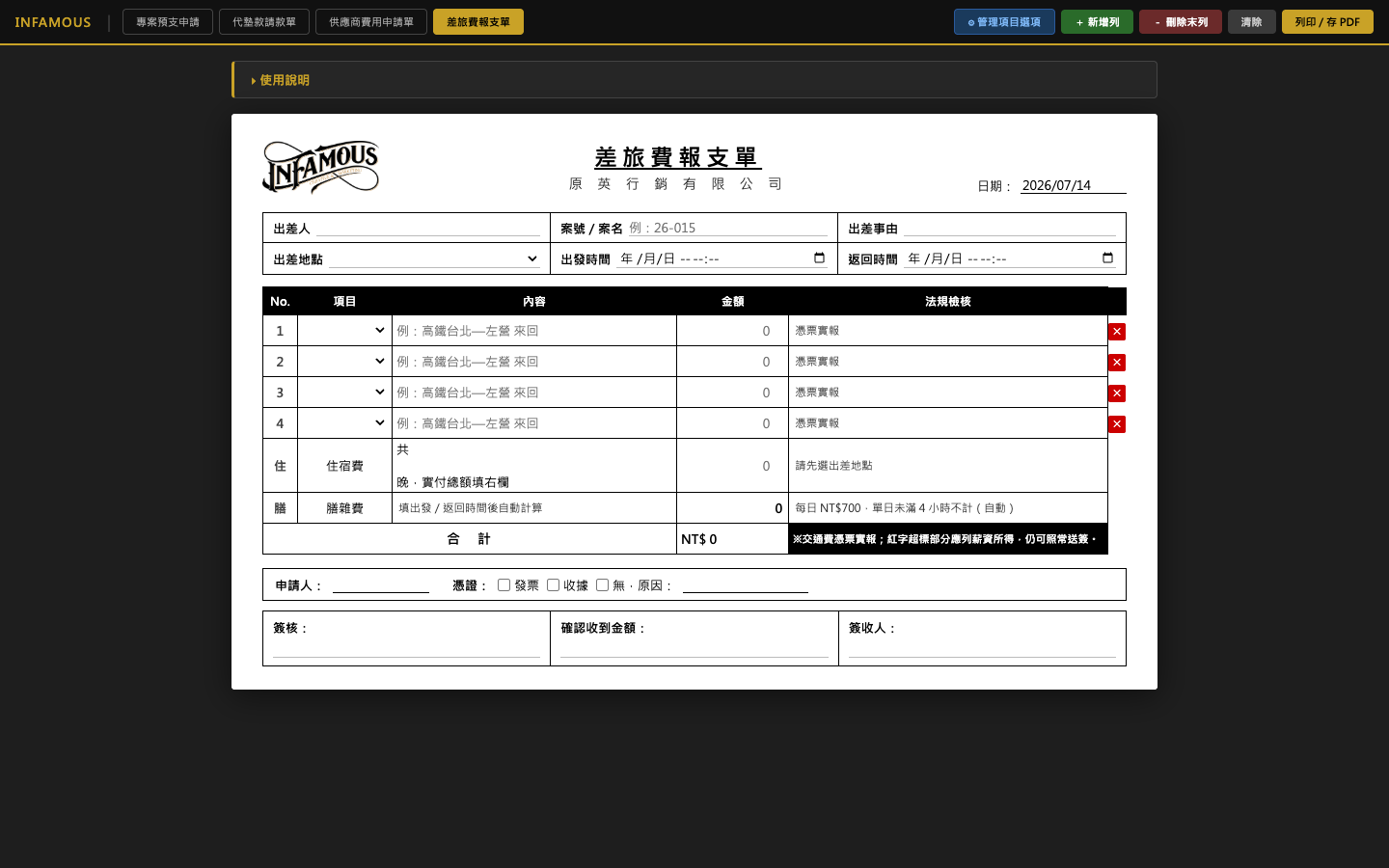Click the 申請人 signature field
The height and width of the screenshot is (868, 1389).
coord(381,584)
